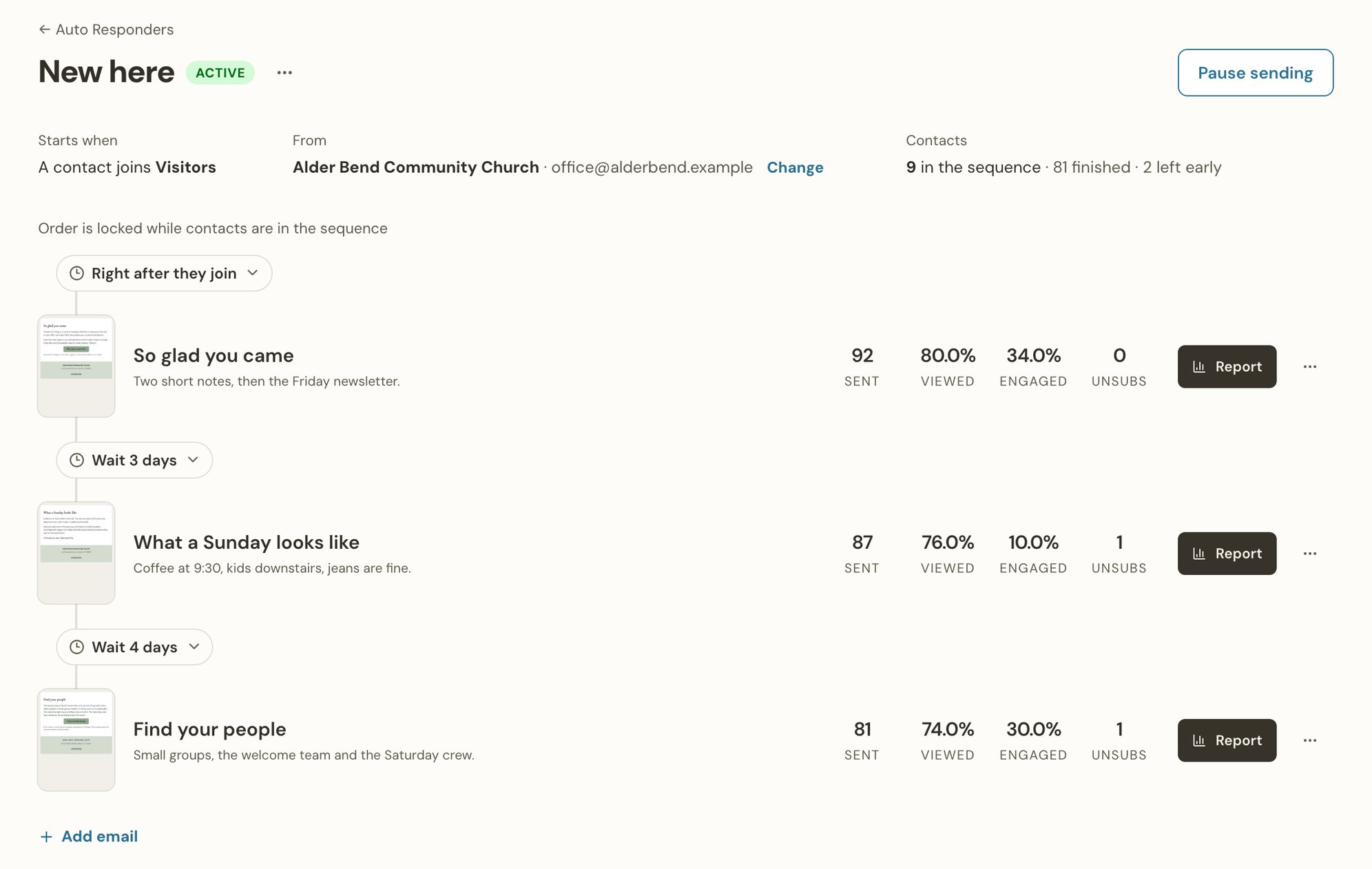Click the 10.0% ENGAGED stat
Screen dimensions: 1372x869
[1033, 554]
